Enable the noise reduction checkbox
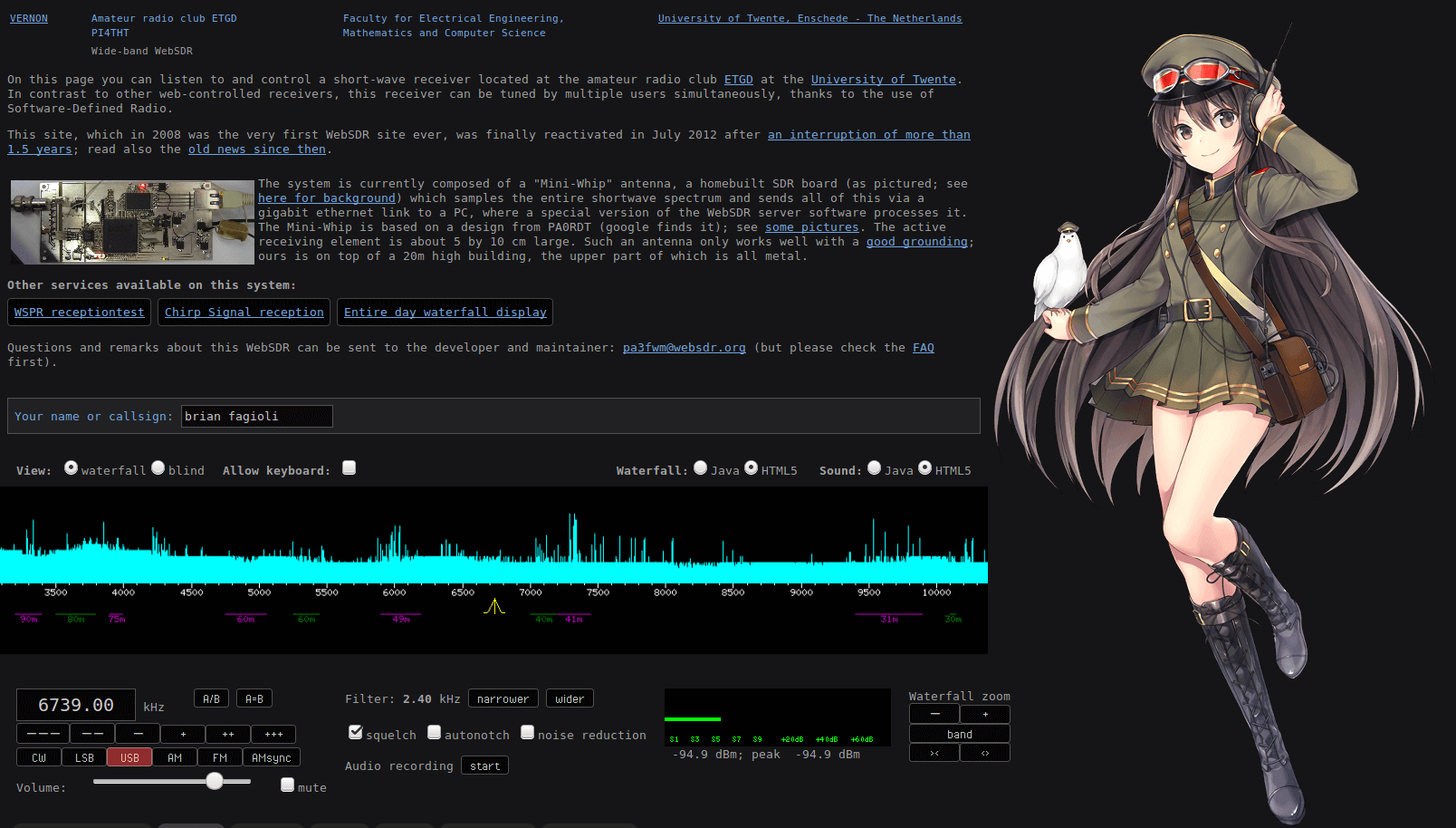Image resolution: width=1456 pixels, height=828 pixels. (528, 732)
